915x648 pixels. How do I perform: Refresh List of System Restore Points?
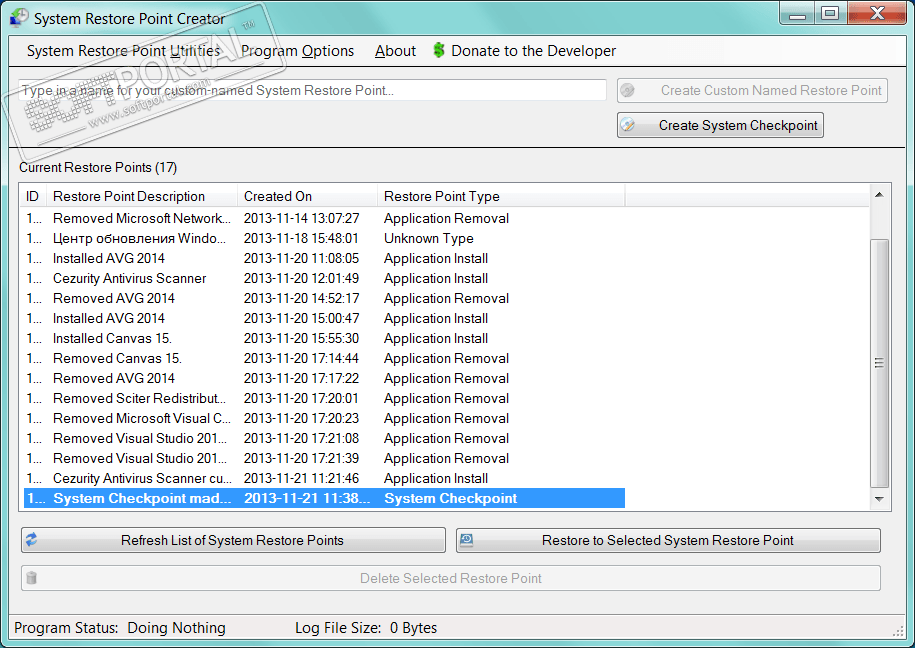(x=233, y=540)
